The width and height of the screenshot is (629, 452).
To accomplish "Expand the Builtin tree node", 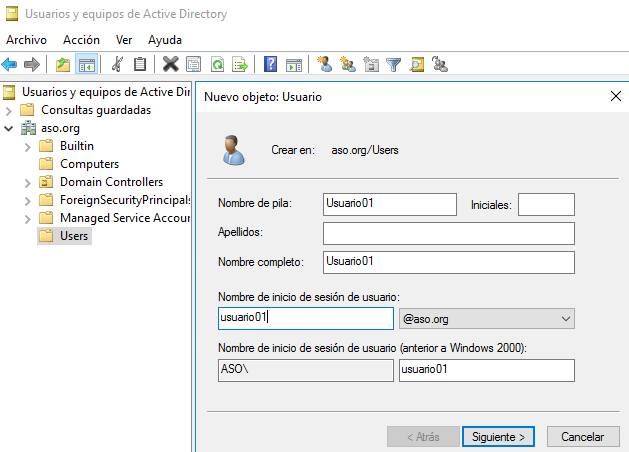I will click(28, 146).
